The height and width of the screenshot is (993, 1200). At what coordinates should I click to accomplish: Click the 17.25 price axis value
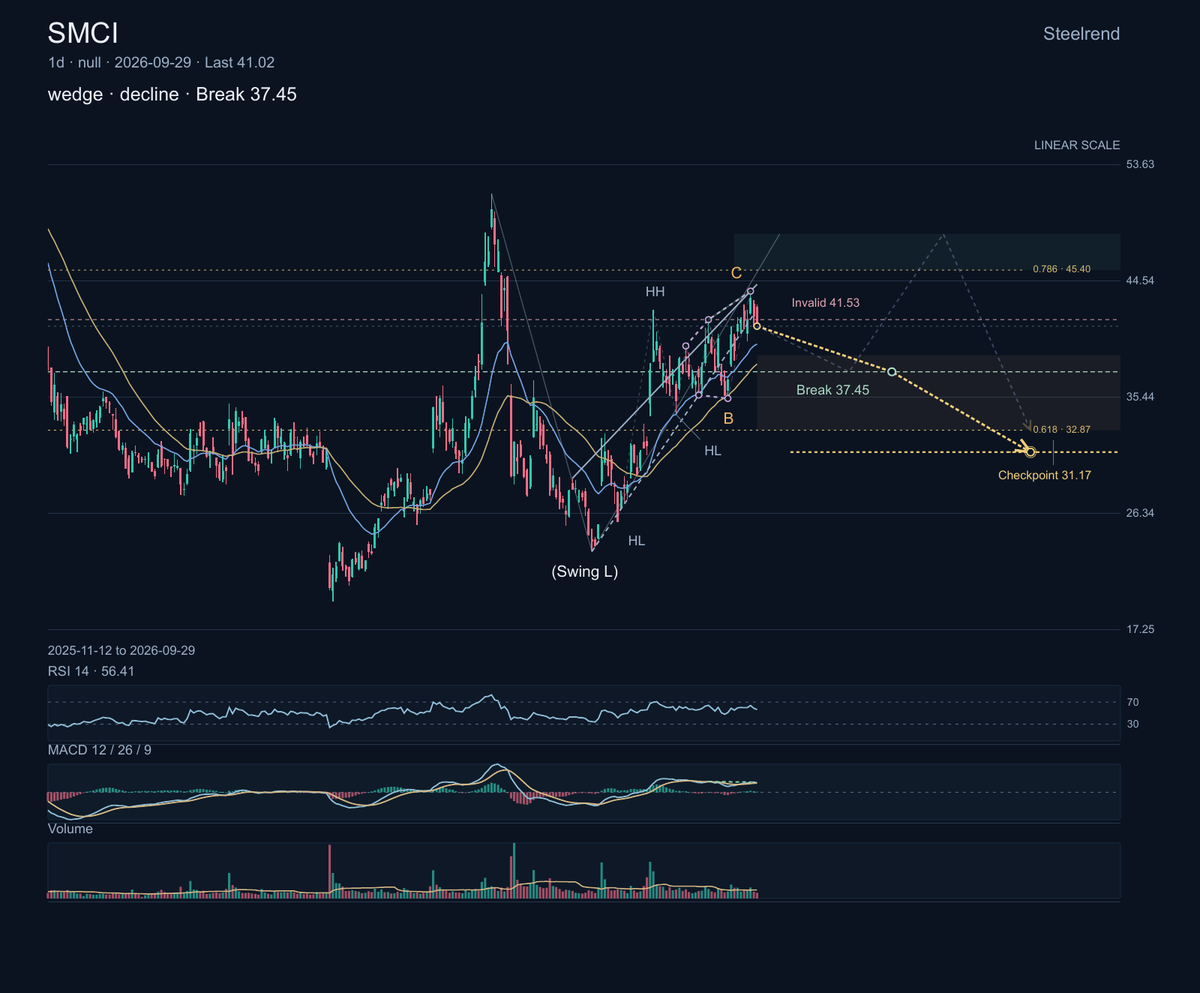point(1140,629)
